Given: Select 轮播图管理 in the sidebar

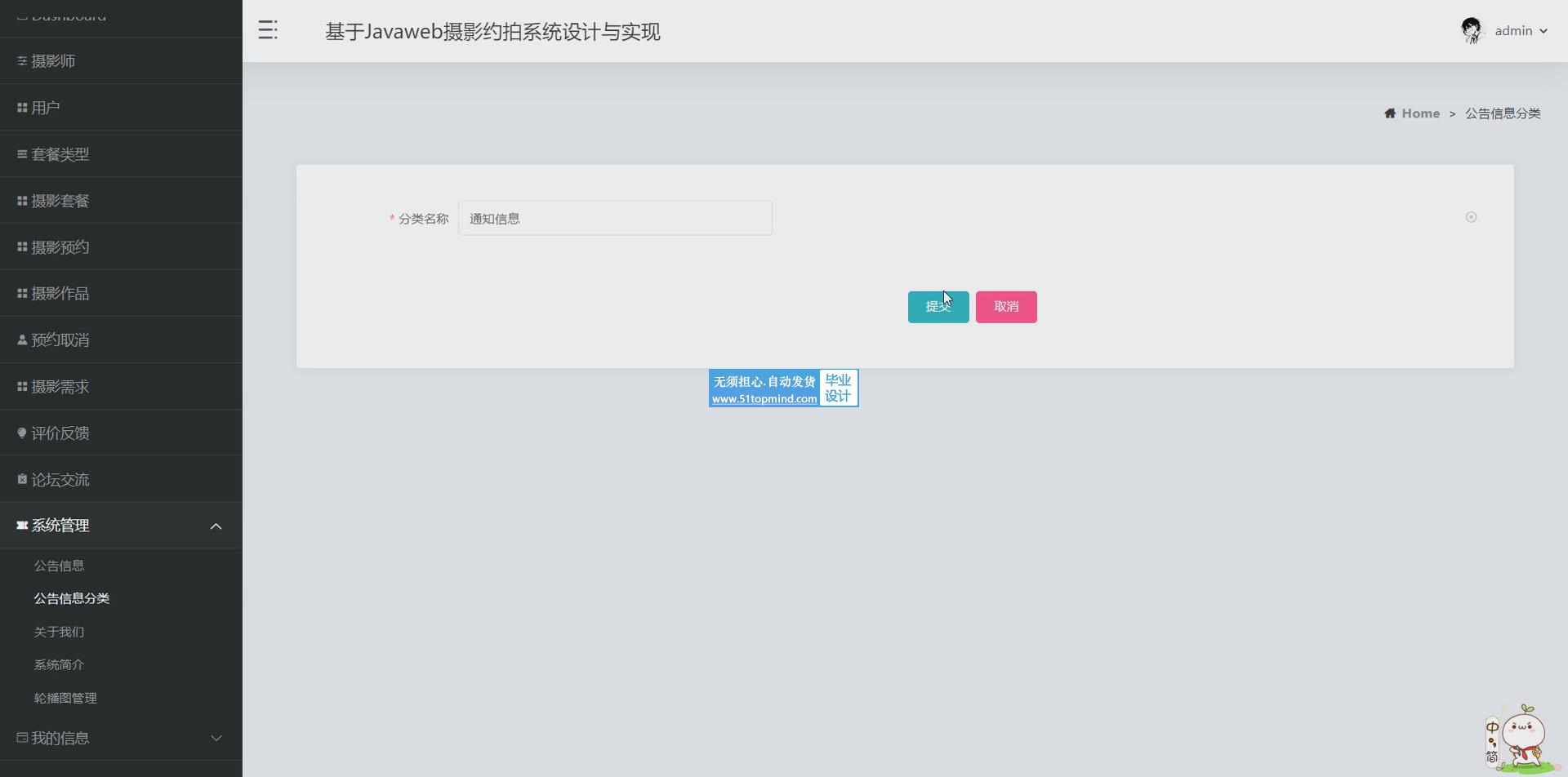Looking at the screenshot, I should click(x=65, y=698).
